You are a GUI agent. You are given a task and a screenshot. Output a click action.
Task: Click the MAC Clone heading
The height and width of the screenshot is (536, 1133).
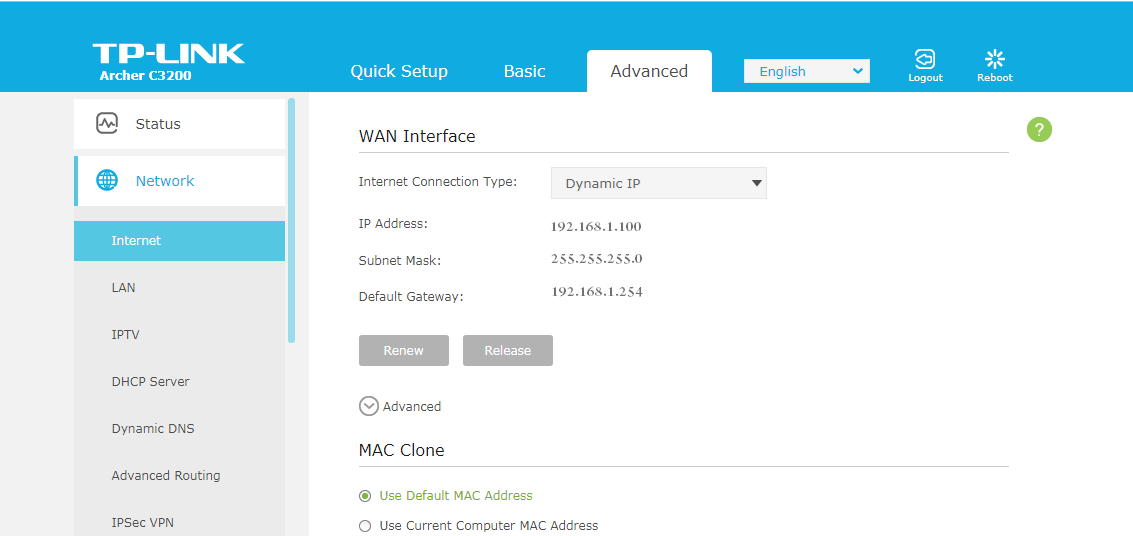pyautogui.click(x=402, y=451)
